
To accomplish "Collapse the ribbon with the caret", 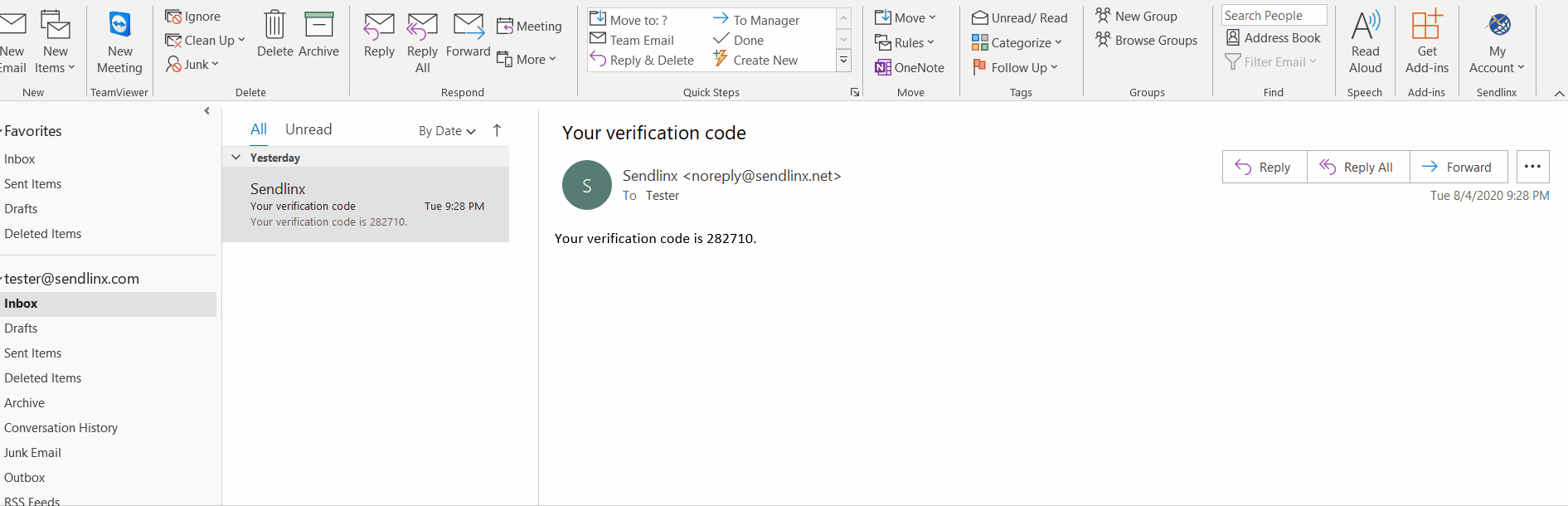I will click(x=1559, y=93).
